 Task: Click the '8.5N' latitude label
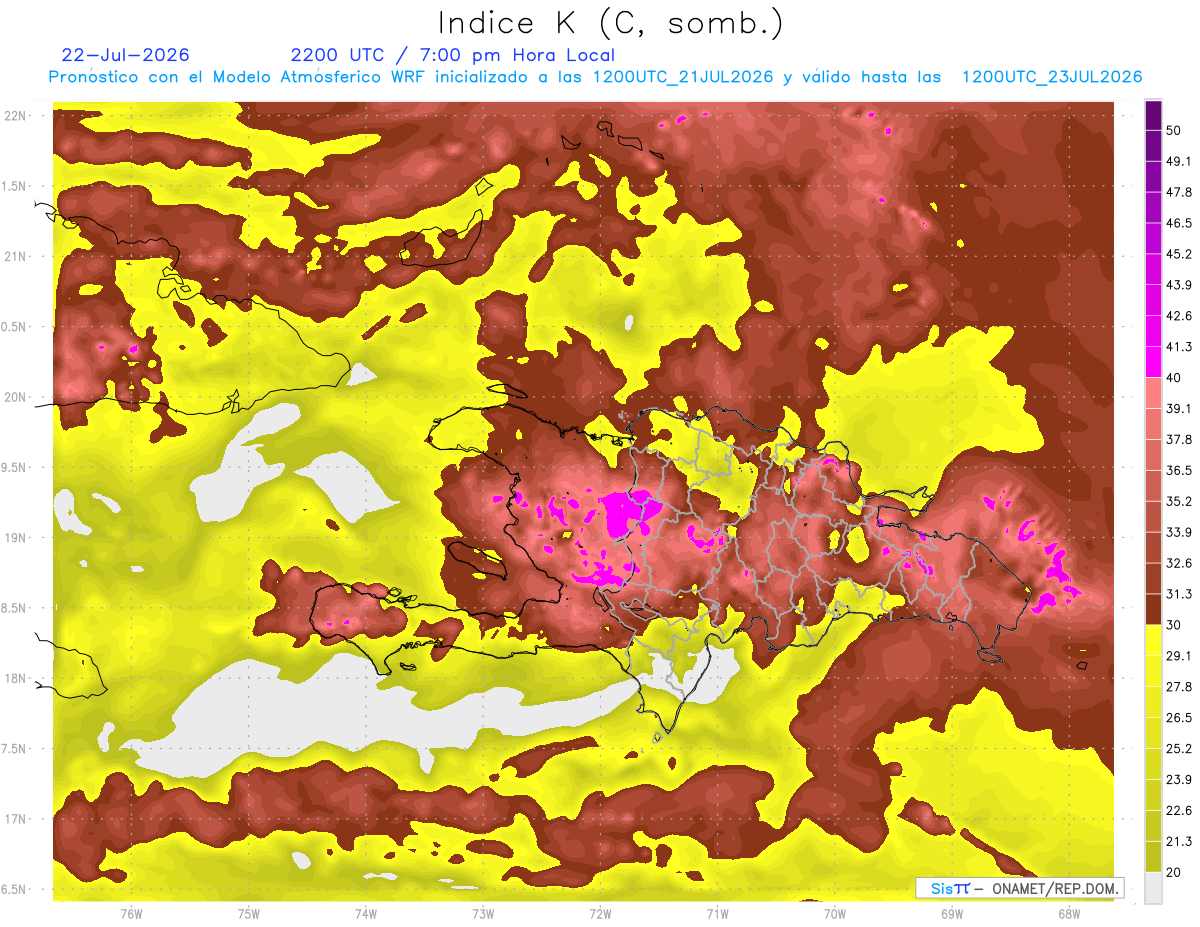[x=15, y=608]
